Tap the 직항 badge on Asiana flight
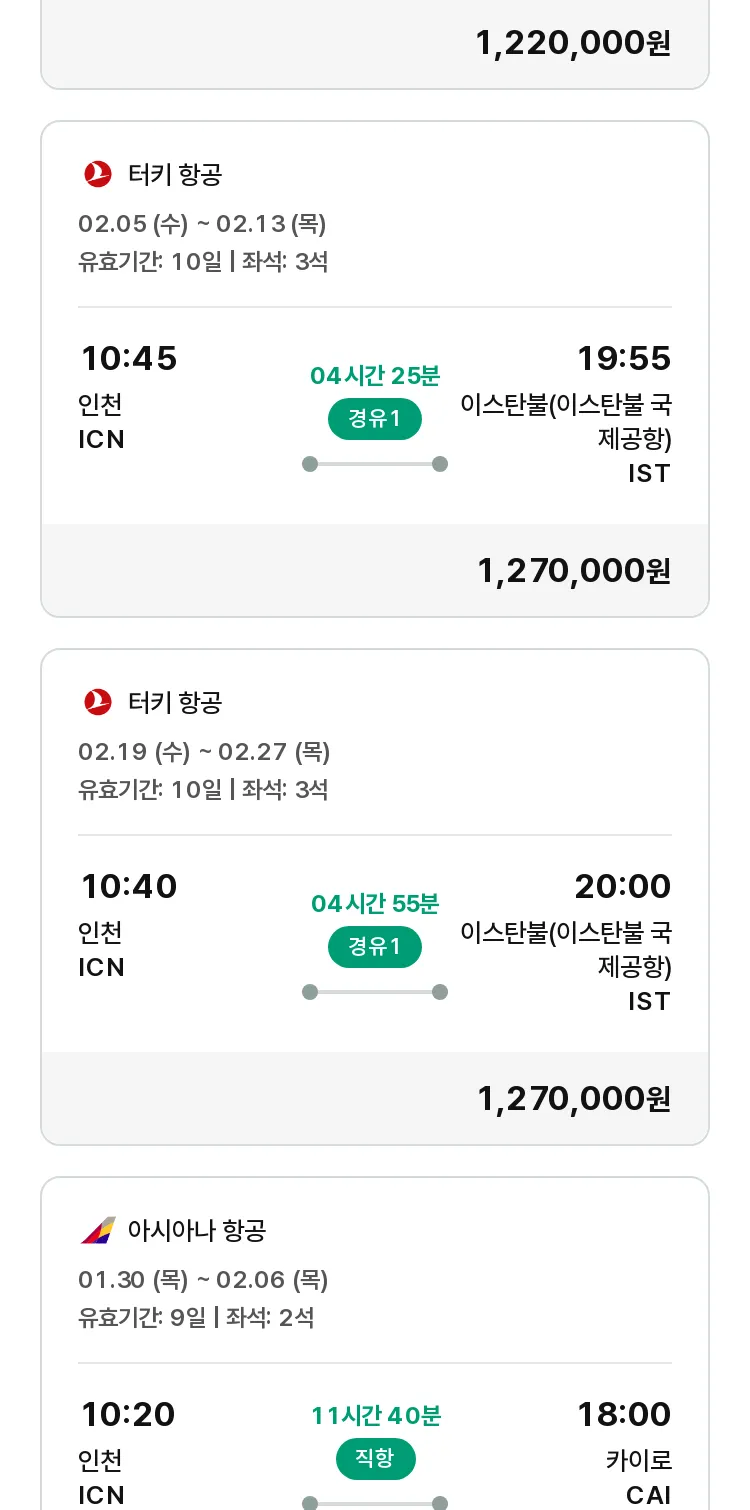This screenshot has height=1510, width=750. pos(375,1459)
